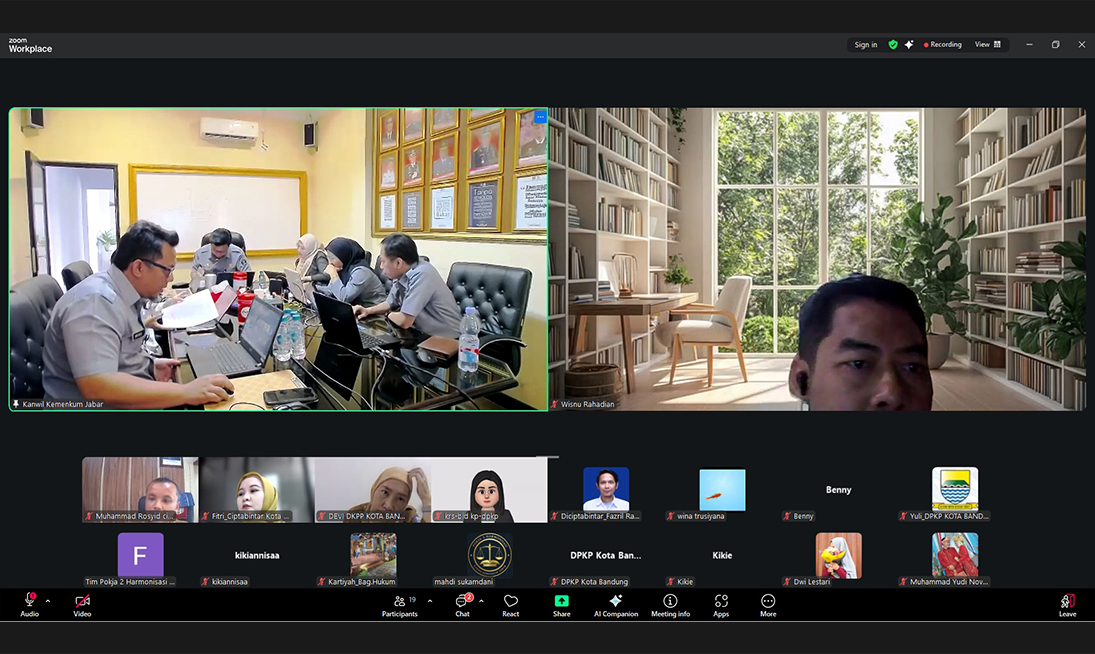Open the React emoji reactions
1095x654 pixels.
pyautogui.click(x=511, y=604)
